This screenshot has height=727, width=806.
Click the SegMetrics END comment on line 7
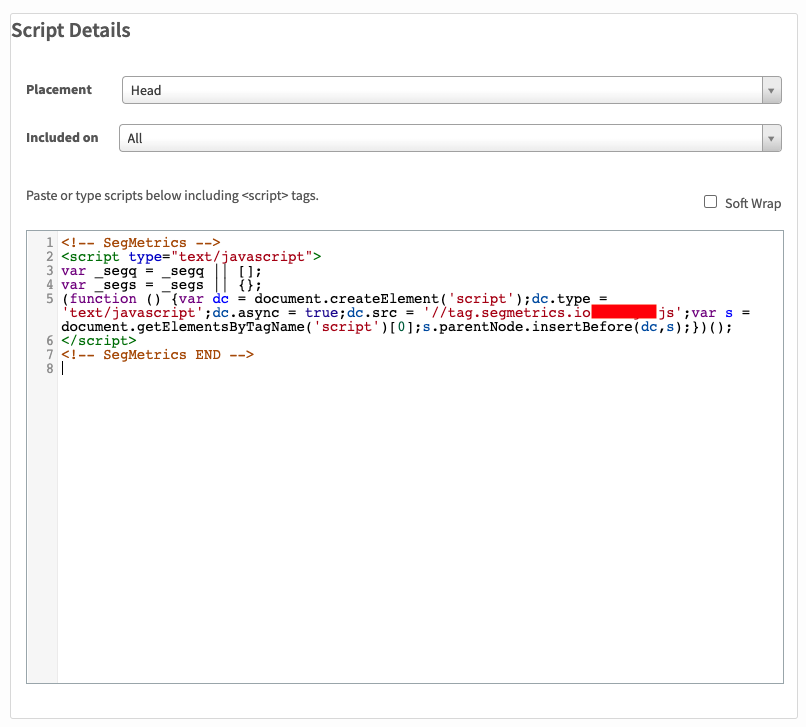(x=157, y=354)
